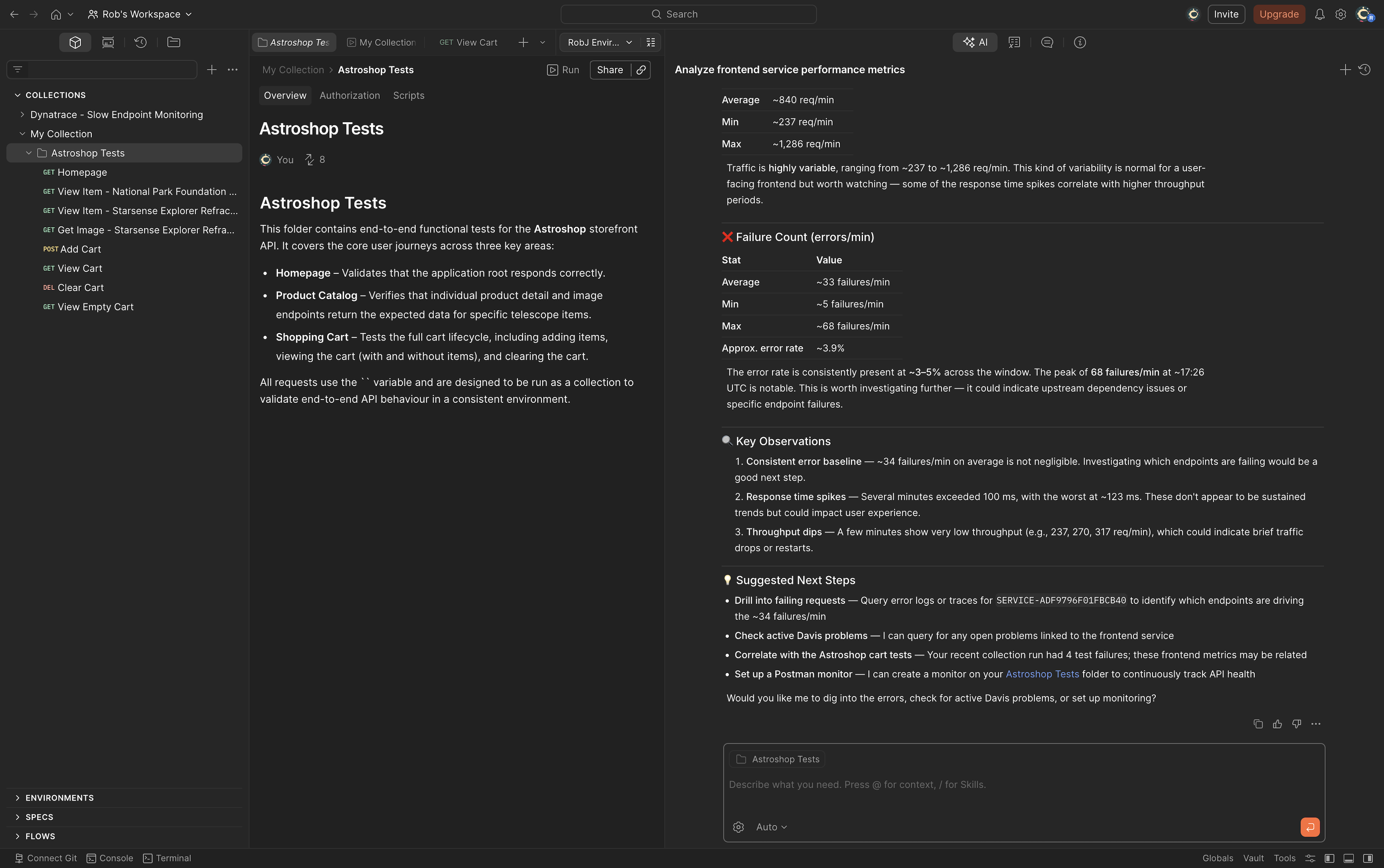This screenshot has height=868, width=1384.
Task: Switch to the Authorization tab
Action: [x=350, y=95]
